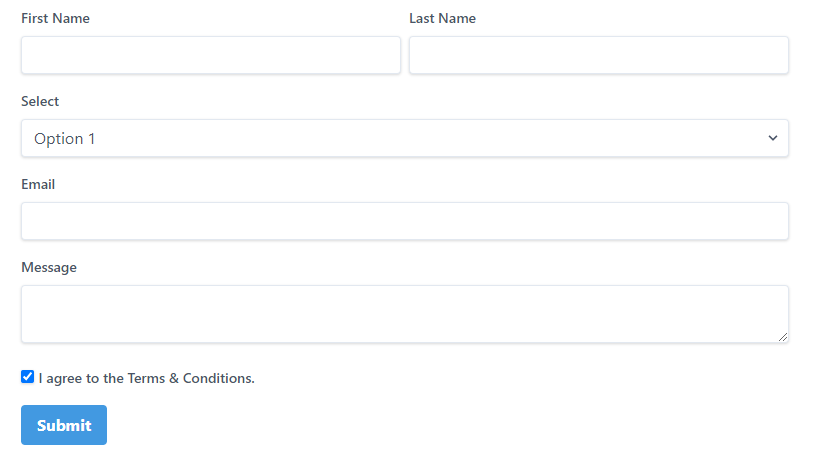Click the chevron arrow in Select dropdown
The height and width of the screenshot is (461, 817).
[x=773, y=138]
